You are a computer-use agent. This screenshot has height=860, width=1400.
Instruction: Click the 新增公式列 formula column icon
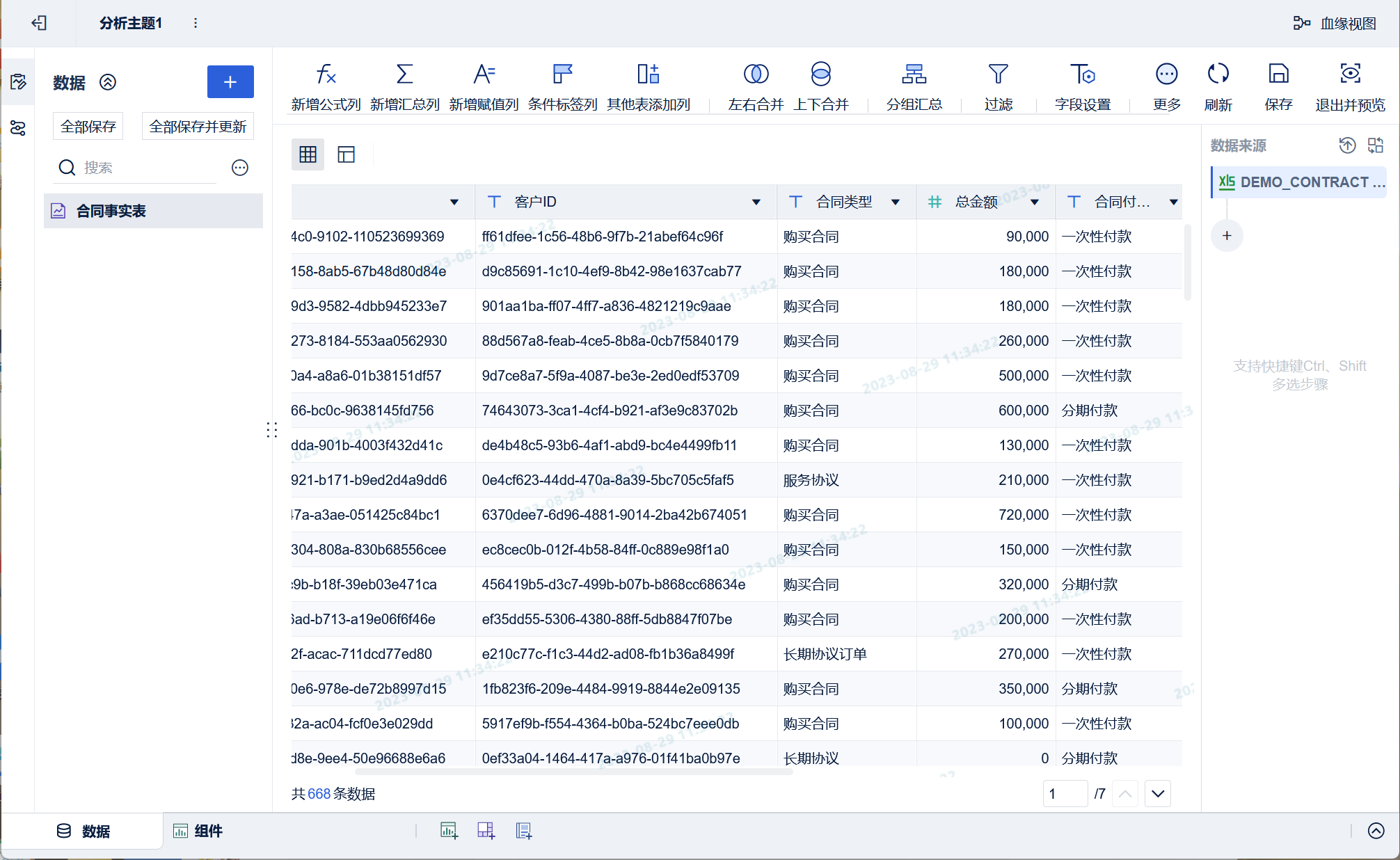point(326,74)
